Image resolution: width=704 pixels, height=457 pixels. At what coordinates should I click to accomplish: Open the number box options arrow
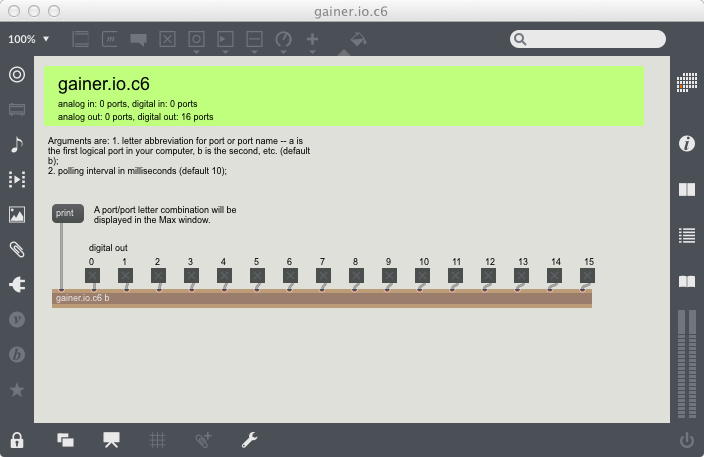pyautogui.click(x=225, y=52)
